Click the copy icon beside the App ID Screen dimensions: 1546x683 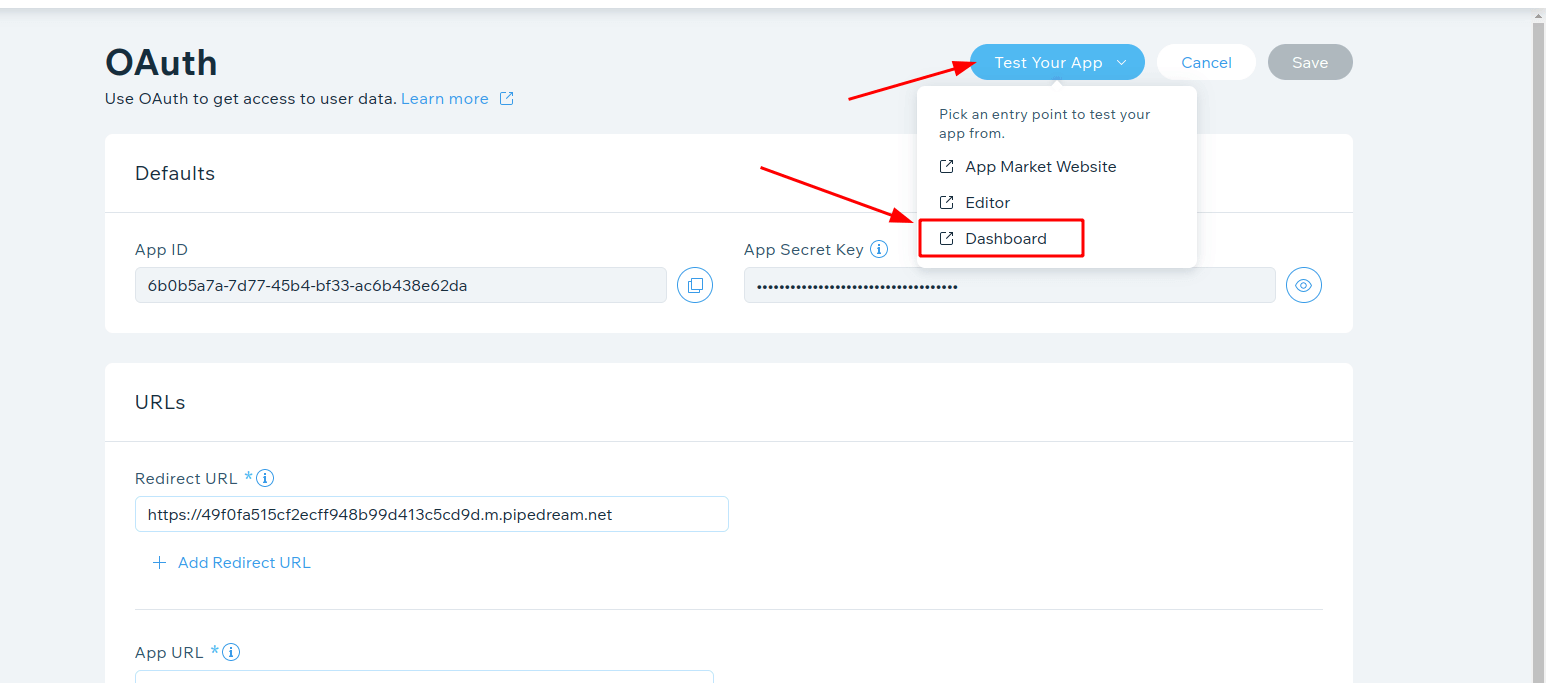[x=695, y=285]
